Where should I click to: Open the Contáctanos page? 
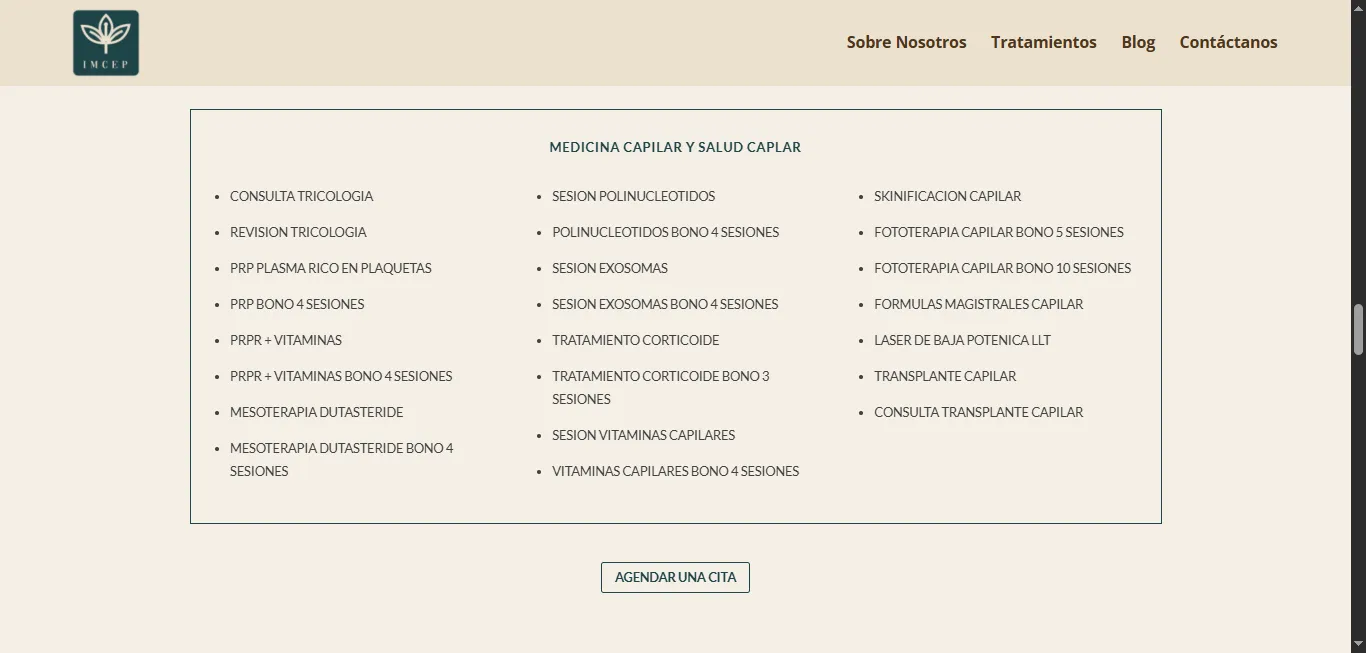click(x=1228, y=42)
